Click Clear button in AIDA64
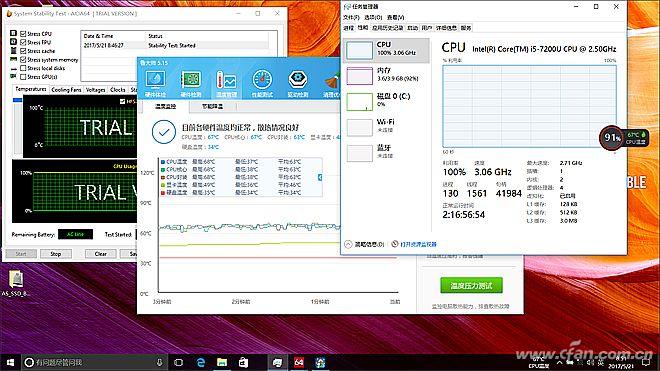Viewport: 660px width, 371px height. pos(100,254)
